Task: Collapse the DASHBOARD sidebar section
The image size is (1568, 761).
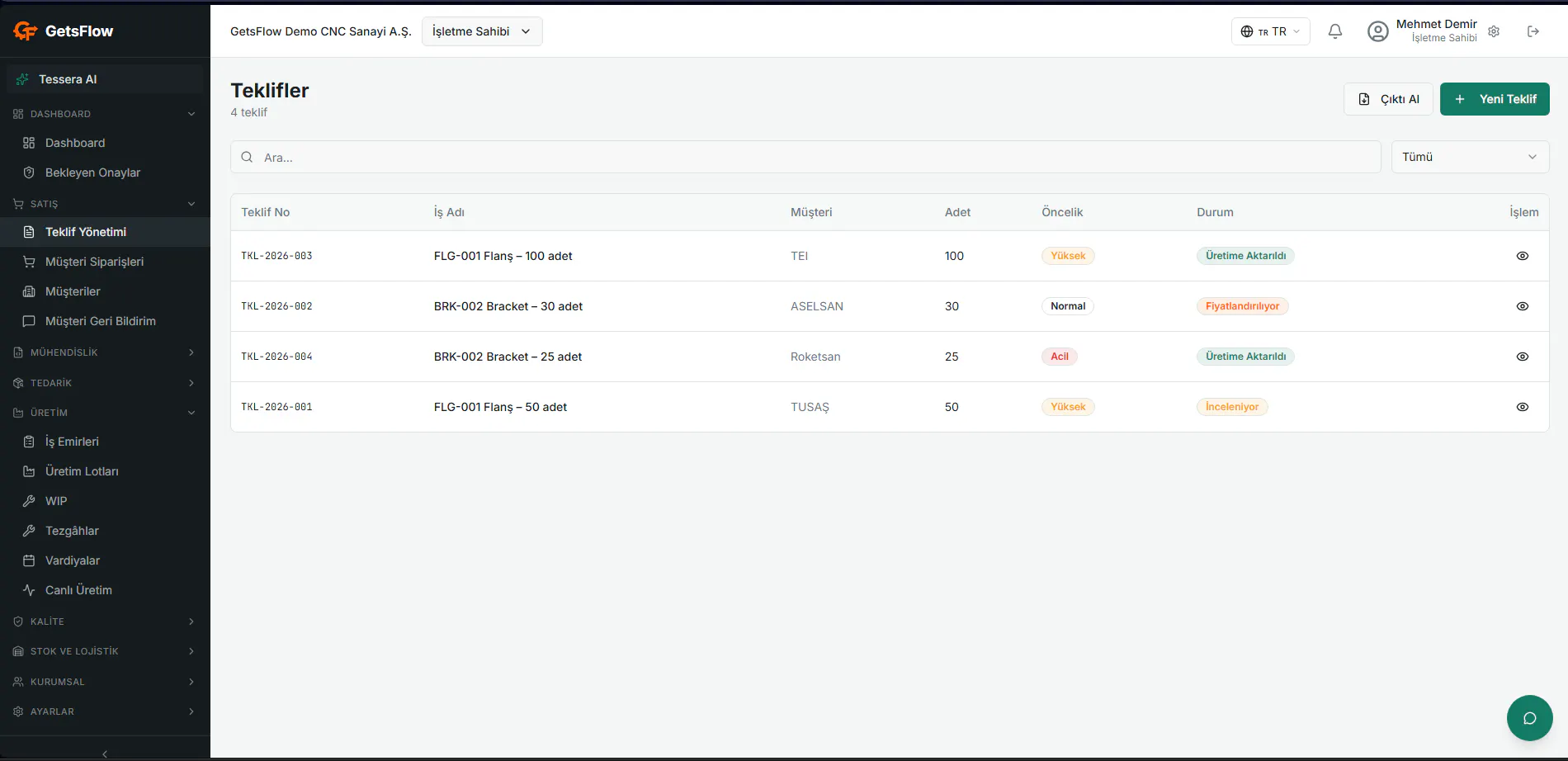Action: coord(105,114)
